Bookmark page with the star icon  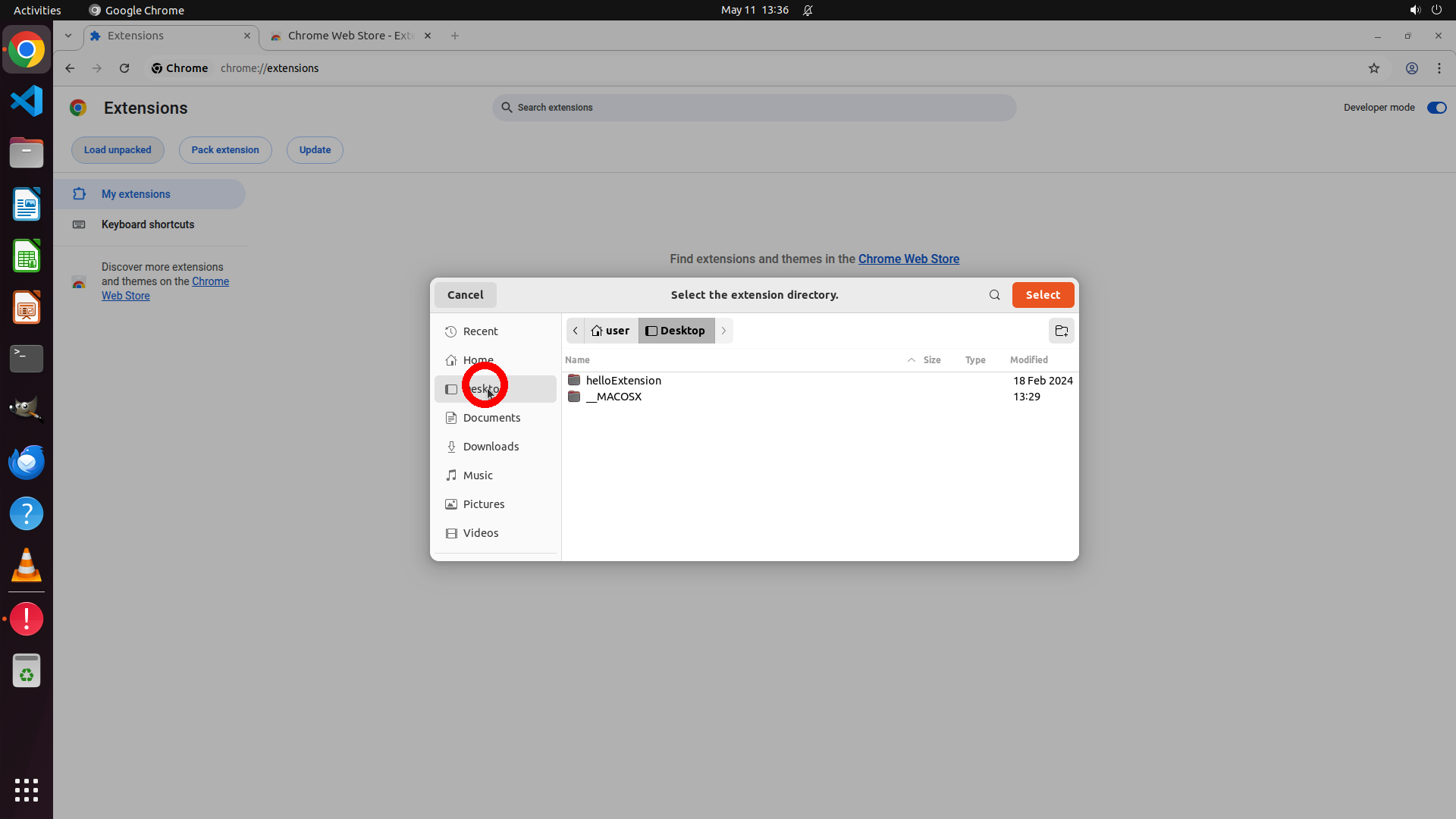[1373, 68]
